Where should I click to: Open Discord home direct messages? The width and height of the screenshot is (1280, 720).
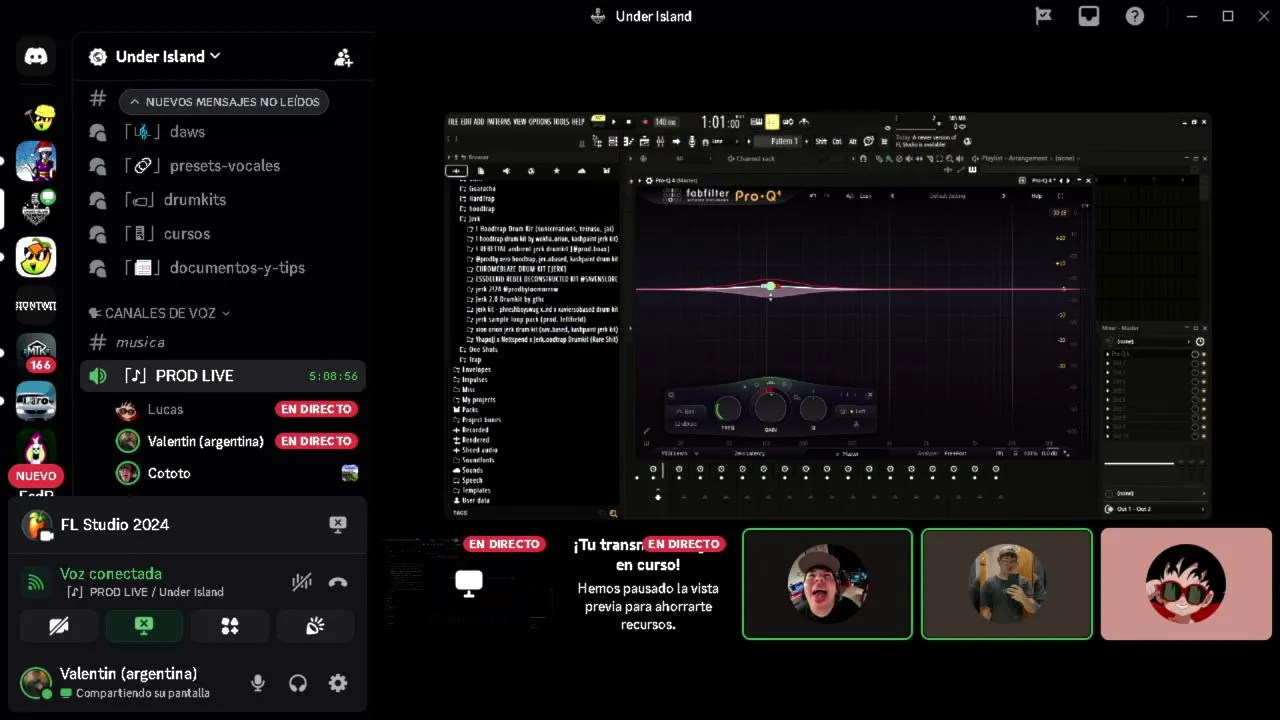pyautogui.click(x=36, y=57)
